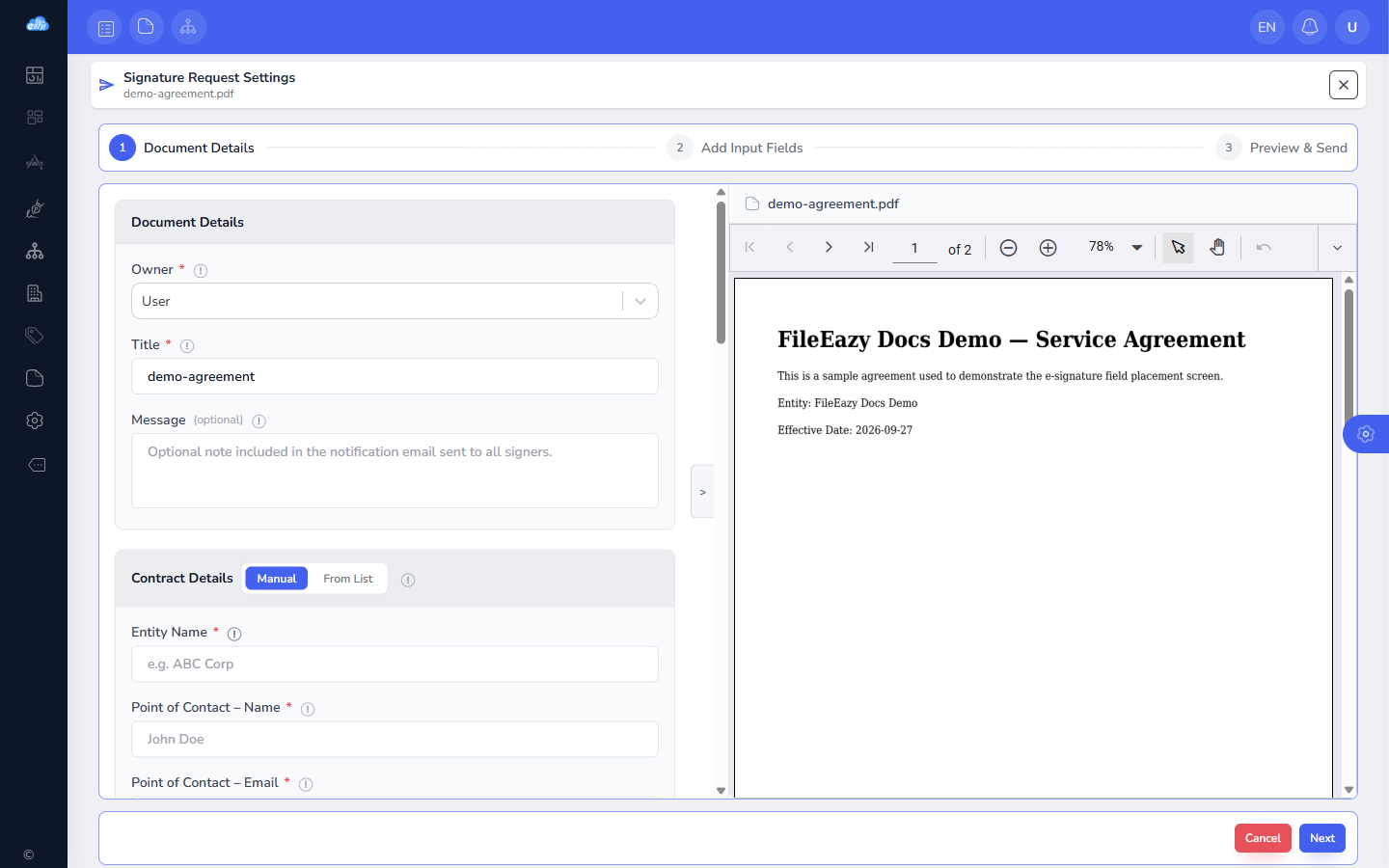Open the Owner dropdown

click(x=395, y=301)
